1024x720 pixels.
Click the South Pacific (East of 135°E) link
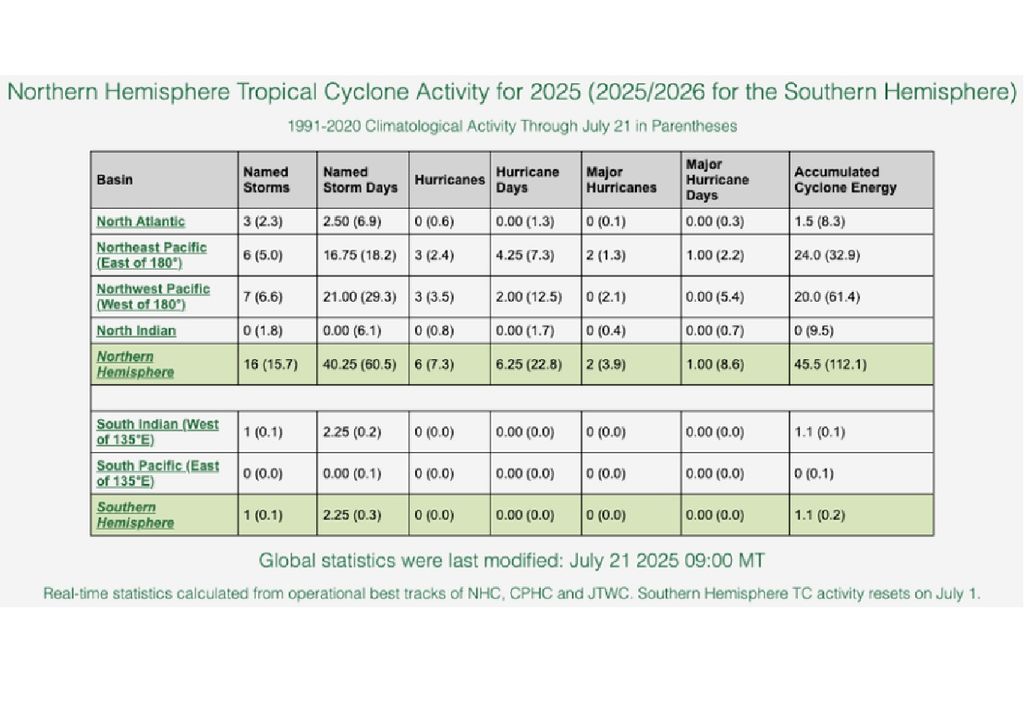click(157, 473)
